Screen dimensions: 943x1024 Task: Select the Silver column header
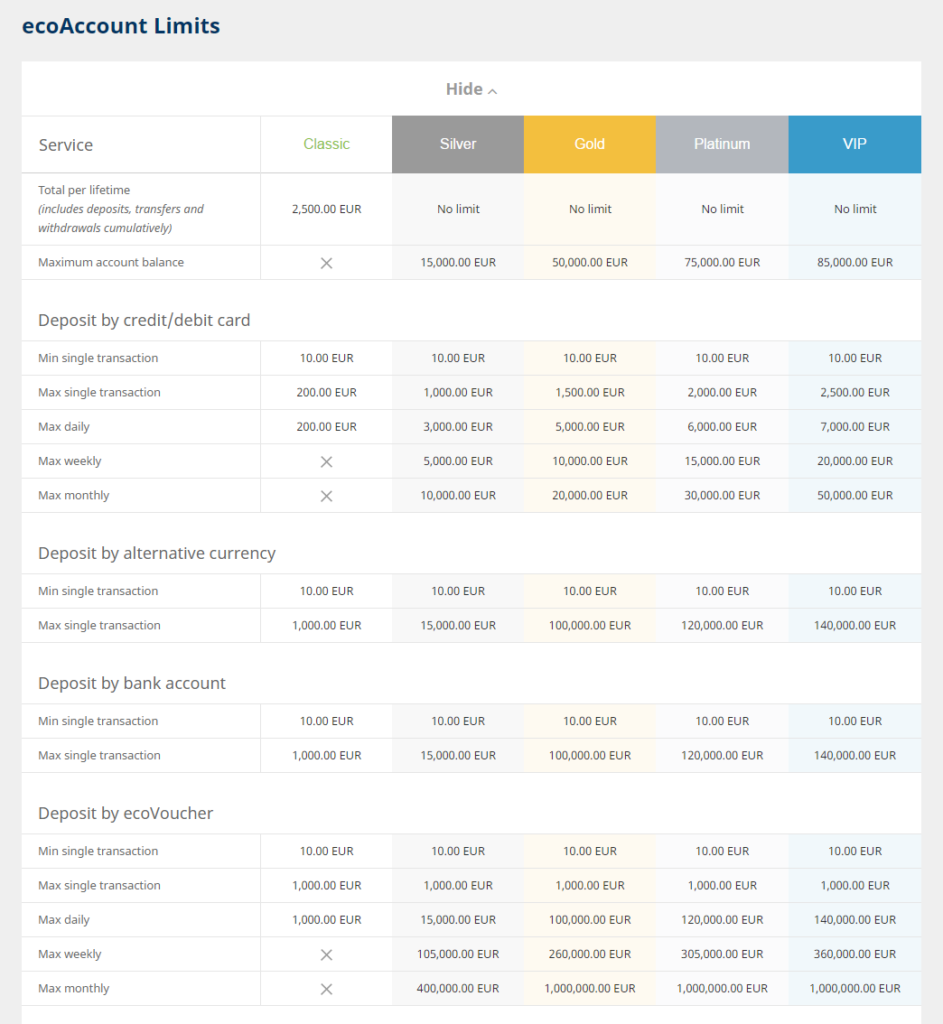458,144
